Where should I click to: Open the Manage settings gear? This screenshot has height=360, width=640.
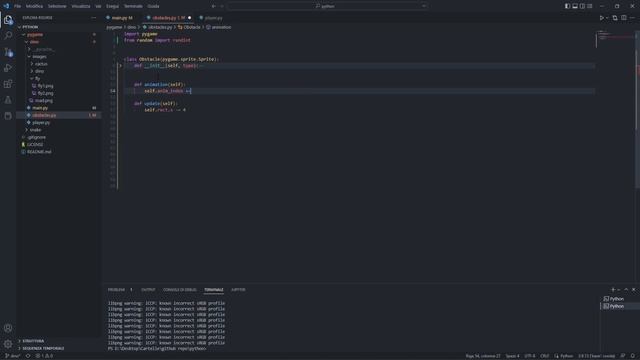coord(8,344)
